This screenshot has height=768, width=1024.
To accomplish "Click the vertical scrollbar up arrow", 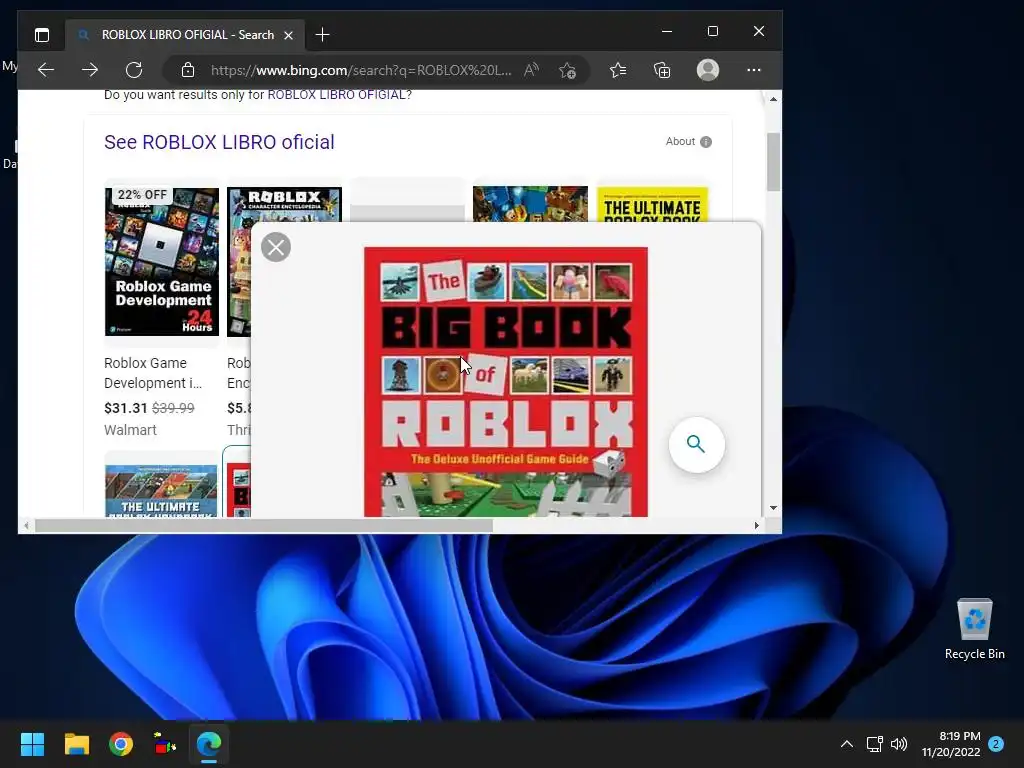I will (773, 99).
